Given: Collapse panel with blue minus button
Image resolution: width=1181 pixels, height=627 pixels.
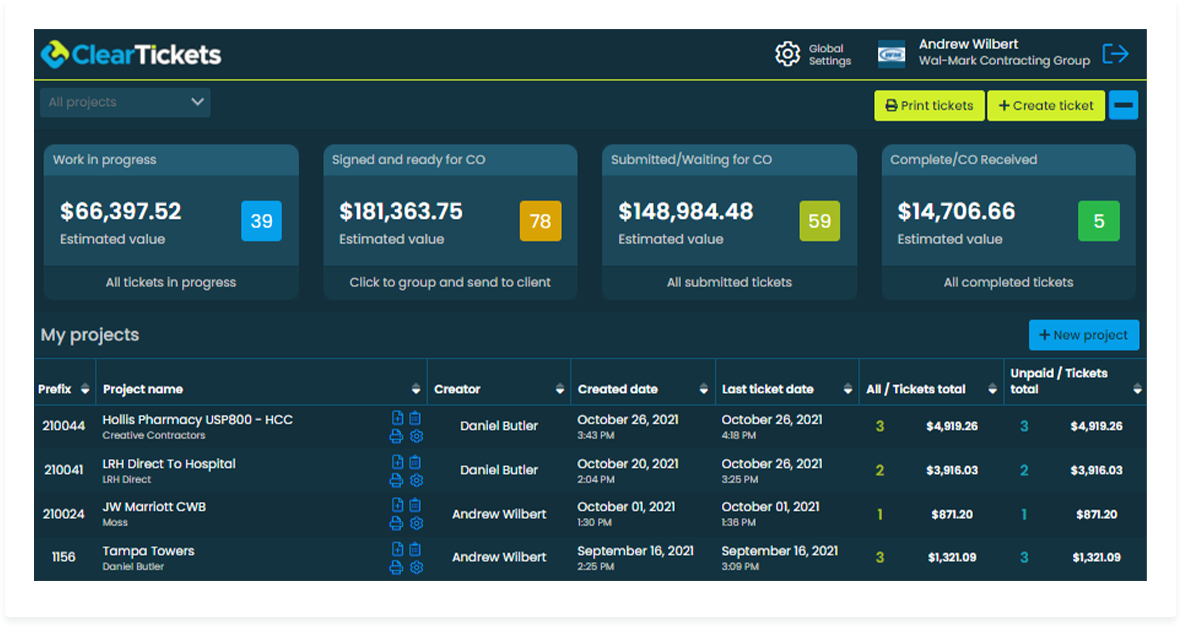Looking at the screenshot, I should [1123, 106].
